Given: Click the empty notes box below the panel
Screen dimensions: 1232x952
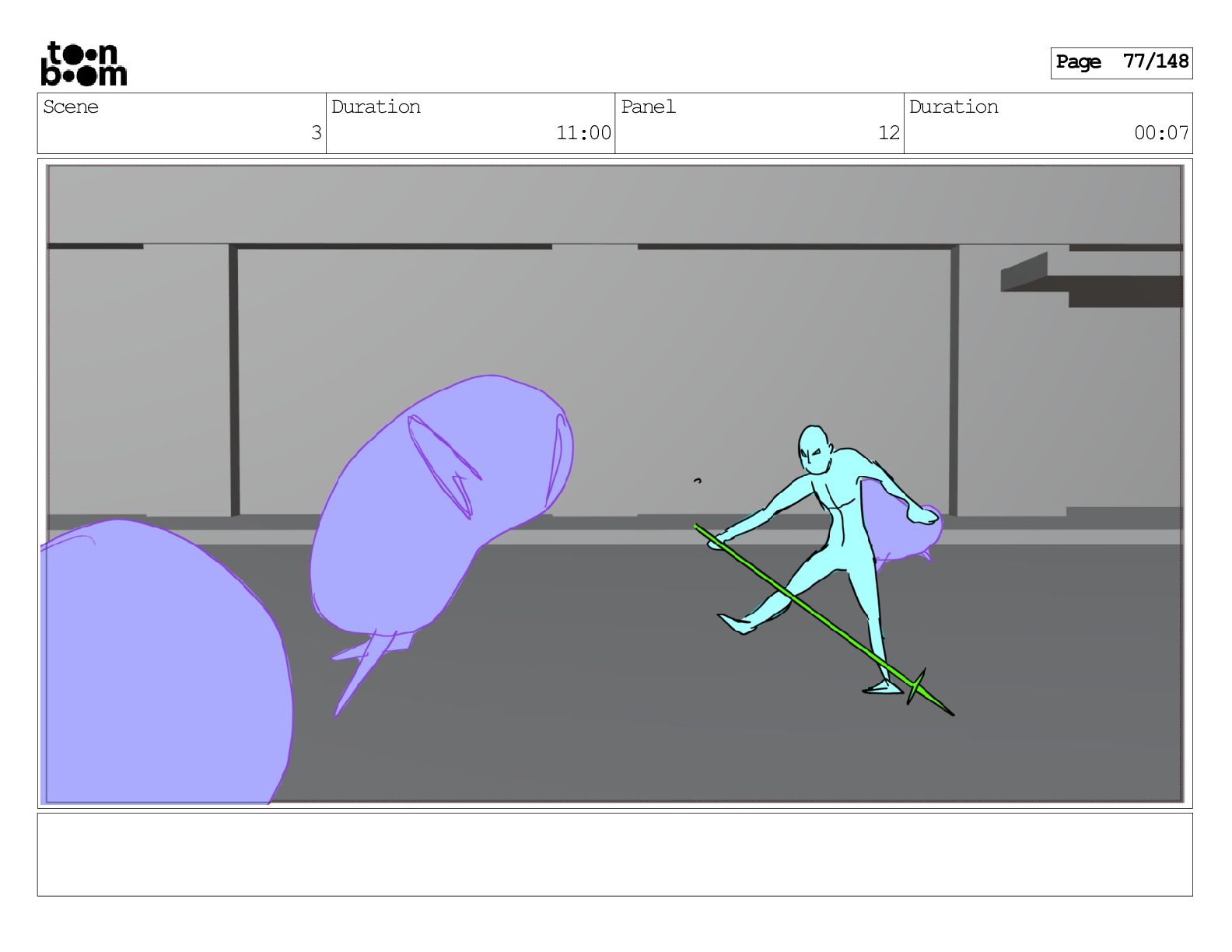Looking at the screenshot, I should click(614, 855).
